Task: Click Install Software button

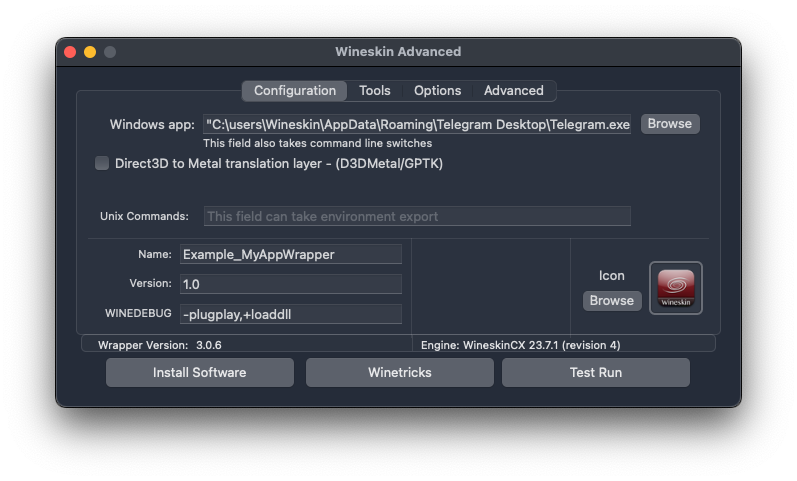Action: 200,372
